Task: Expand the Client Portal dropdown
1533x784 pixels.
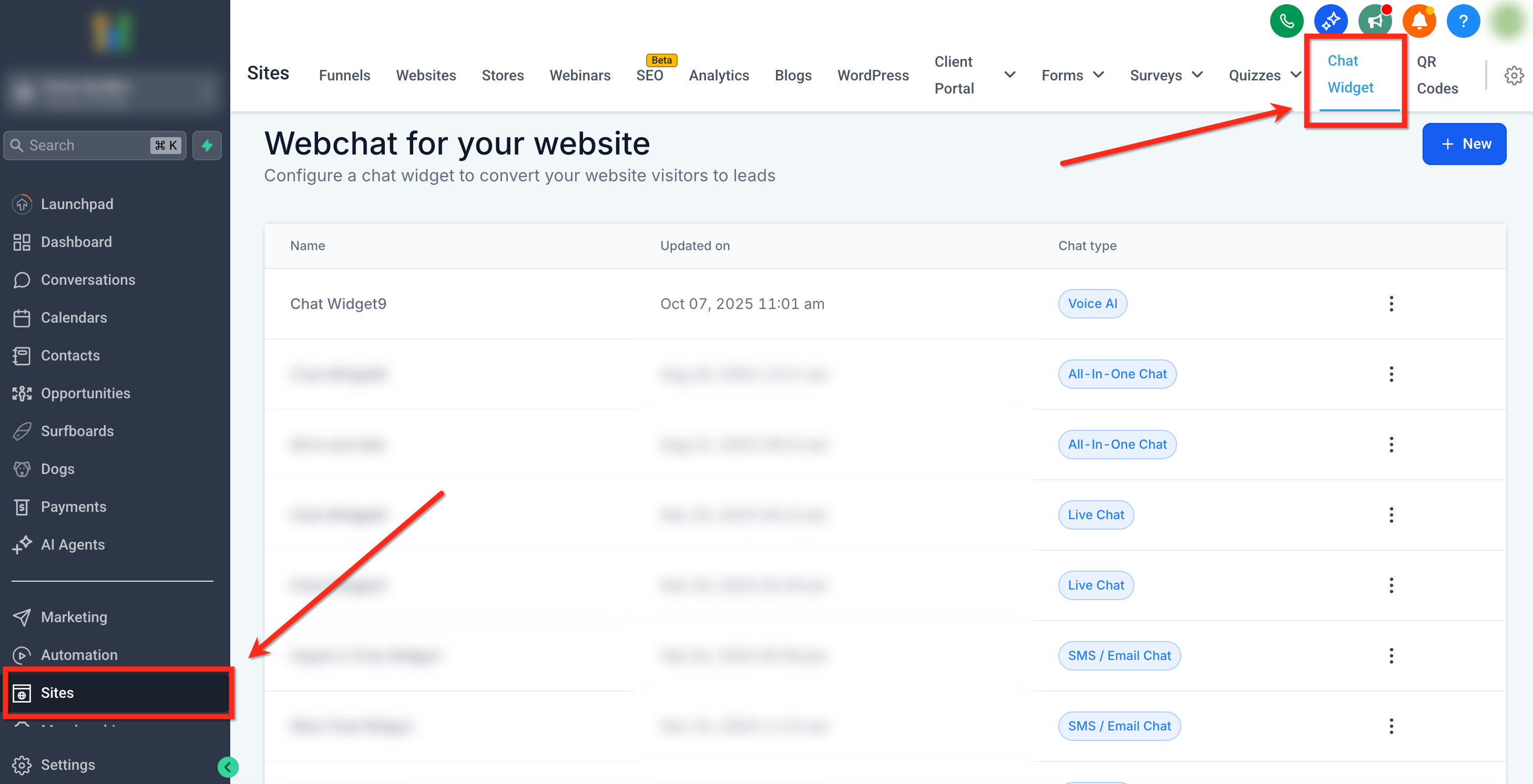Action: [x=1009, y=75]
